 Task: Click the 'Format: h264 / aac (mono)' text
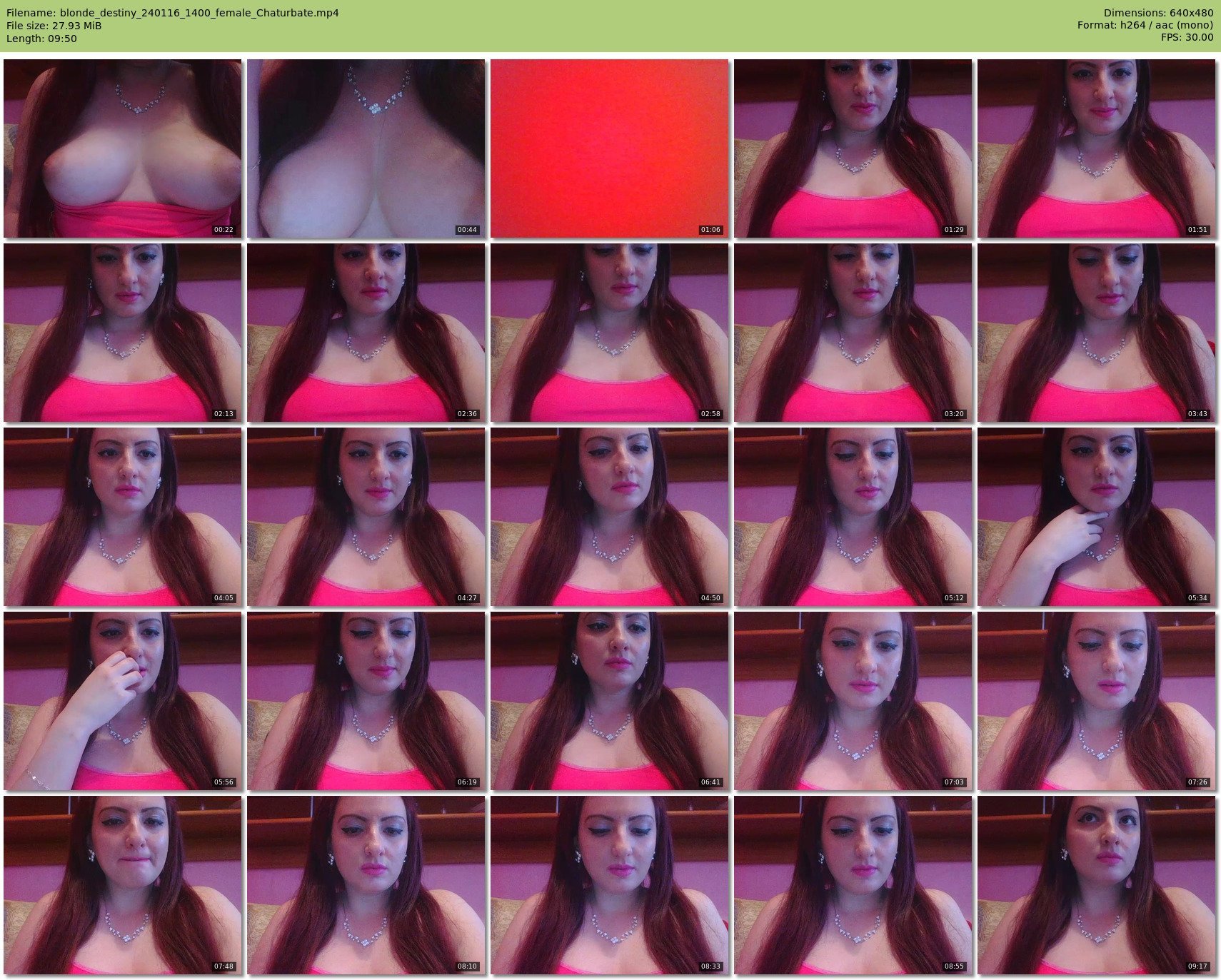point(1145,25)
